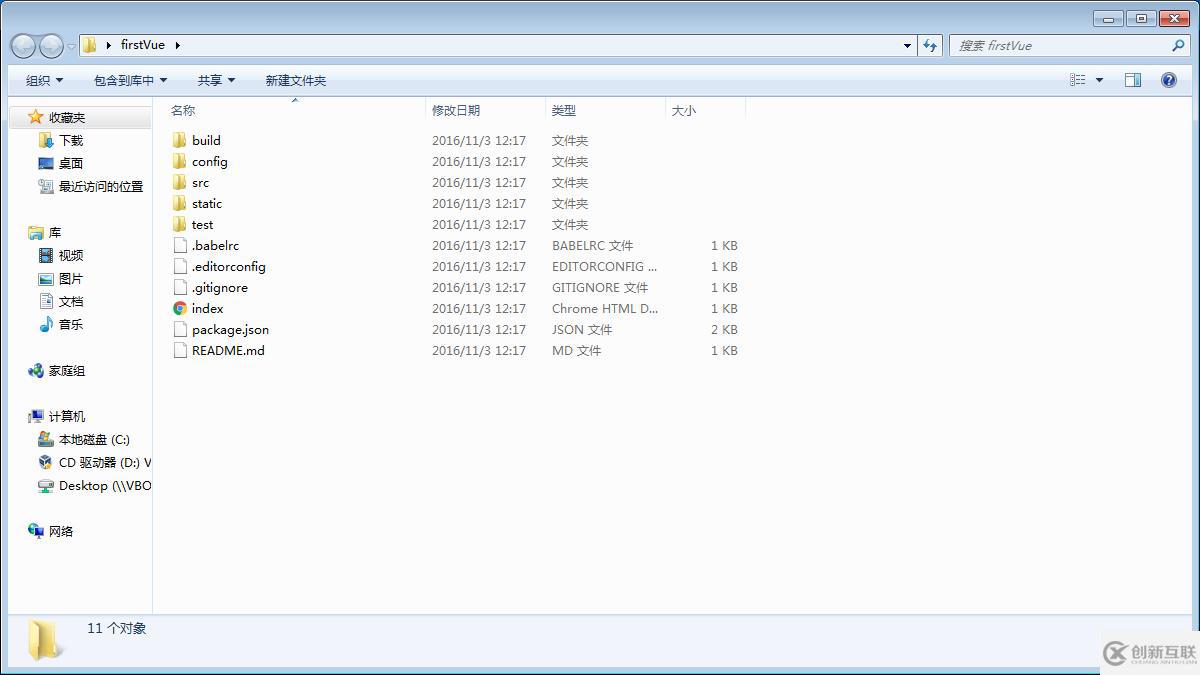1200x675 pixels.
Task: Click the blue Help question mark icon
Action: (x=1166, y=79)
